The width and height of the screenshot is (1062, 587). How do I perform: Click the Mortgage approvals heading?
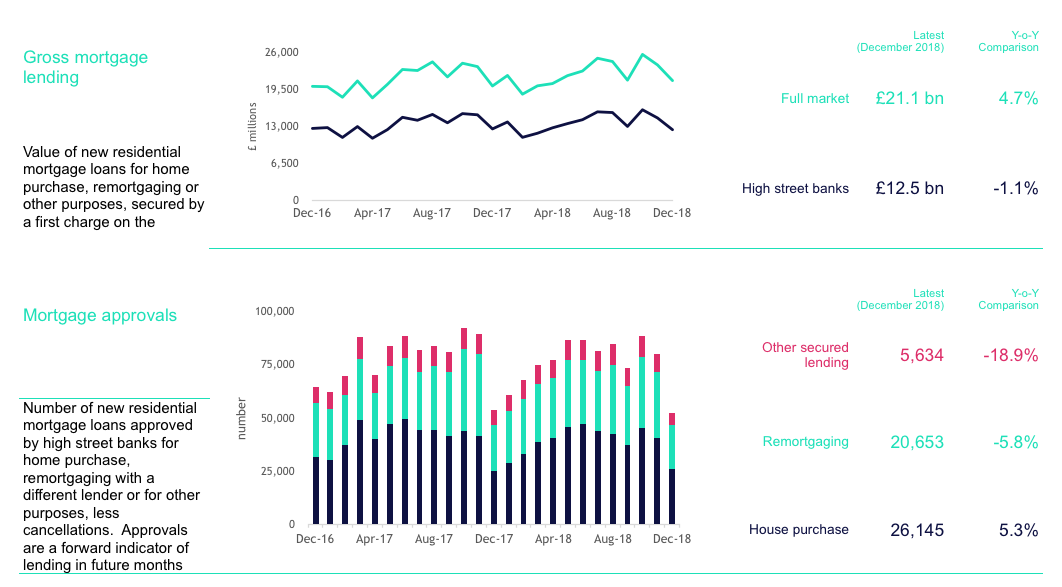pyautogui.click(x=99, y=315)
